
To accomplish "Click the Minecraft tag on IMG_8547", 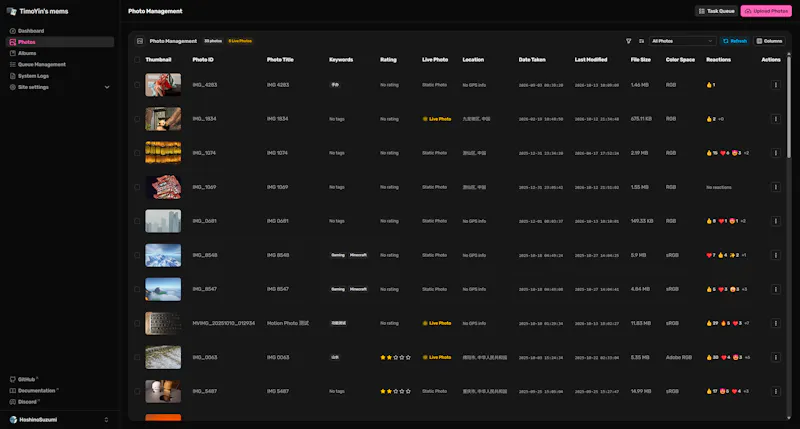I will point(358,289).
